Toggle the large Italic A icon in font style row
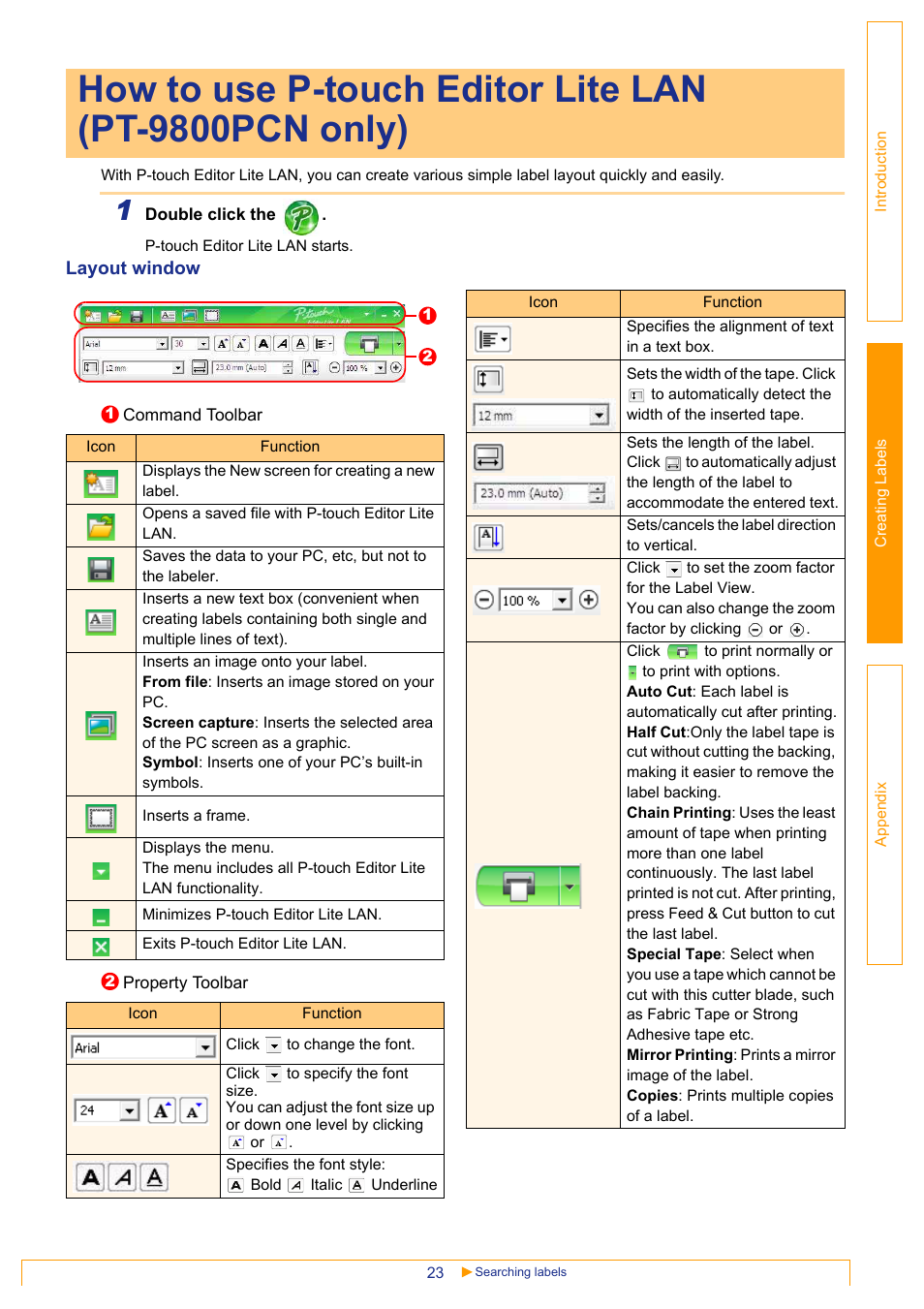The image size is (924, 1309). pyautogui.click(x=123, y=1177)
